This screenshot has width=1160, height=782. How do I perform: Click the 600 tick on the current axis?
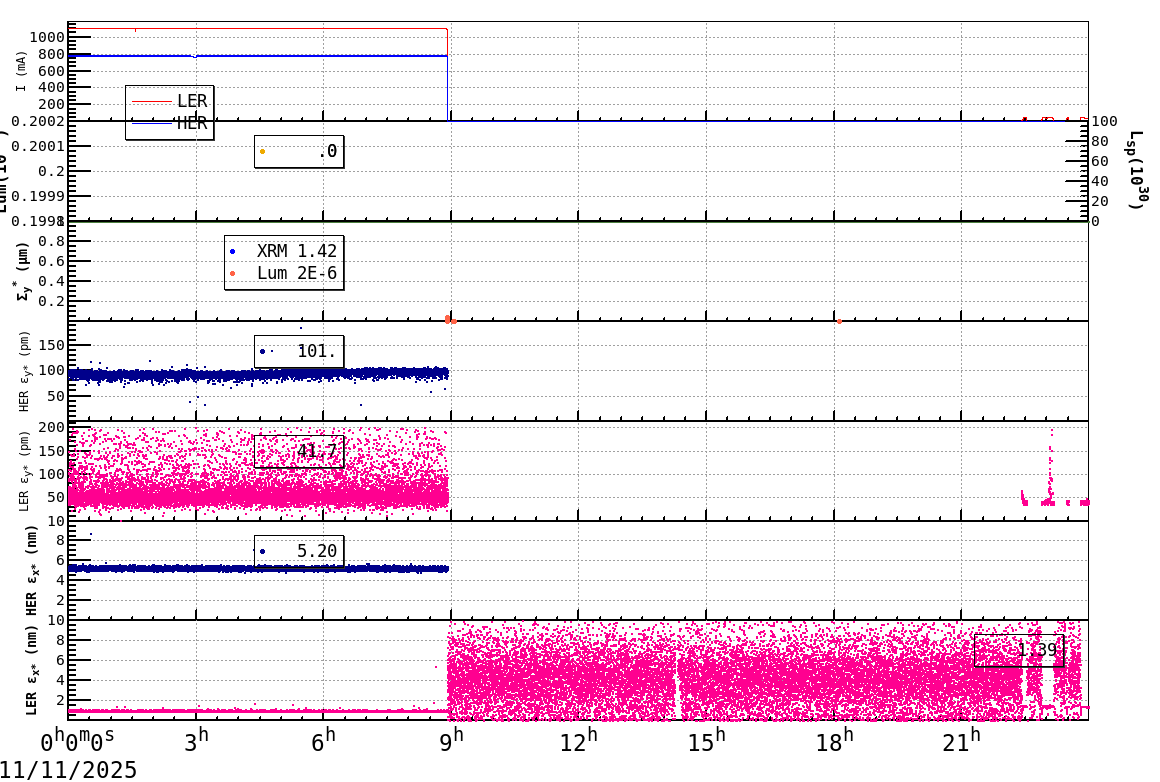(x=52, y=71)
